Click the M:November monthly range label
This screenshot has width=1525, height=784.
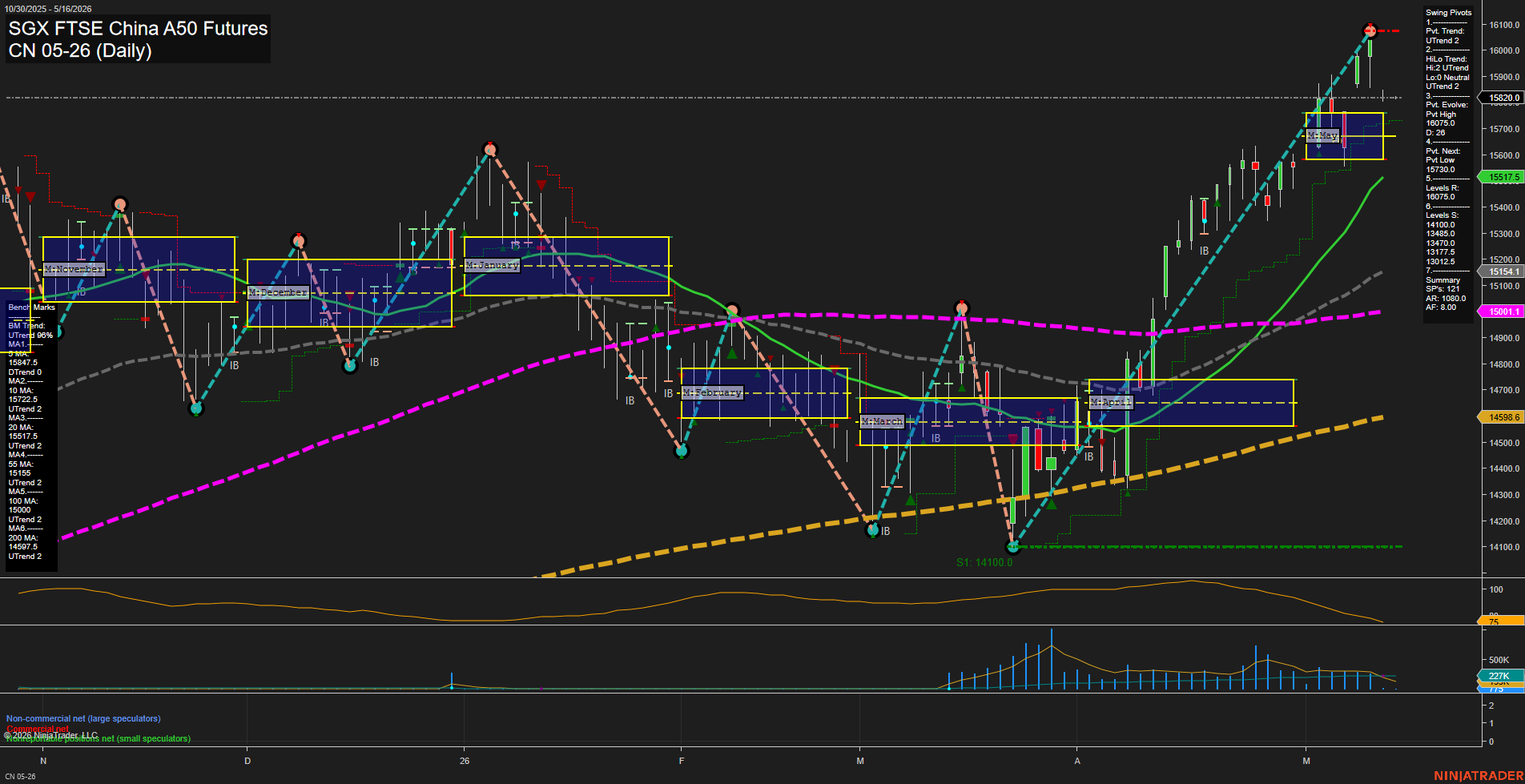pyautogui.click(x=74, y=269)
